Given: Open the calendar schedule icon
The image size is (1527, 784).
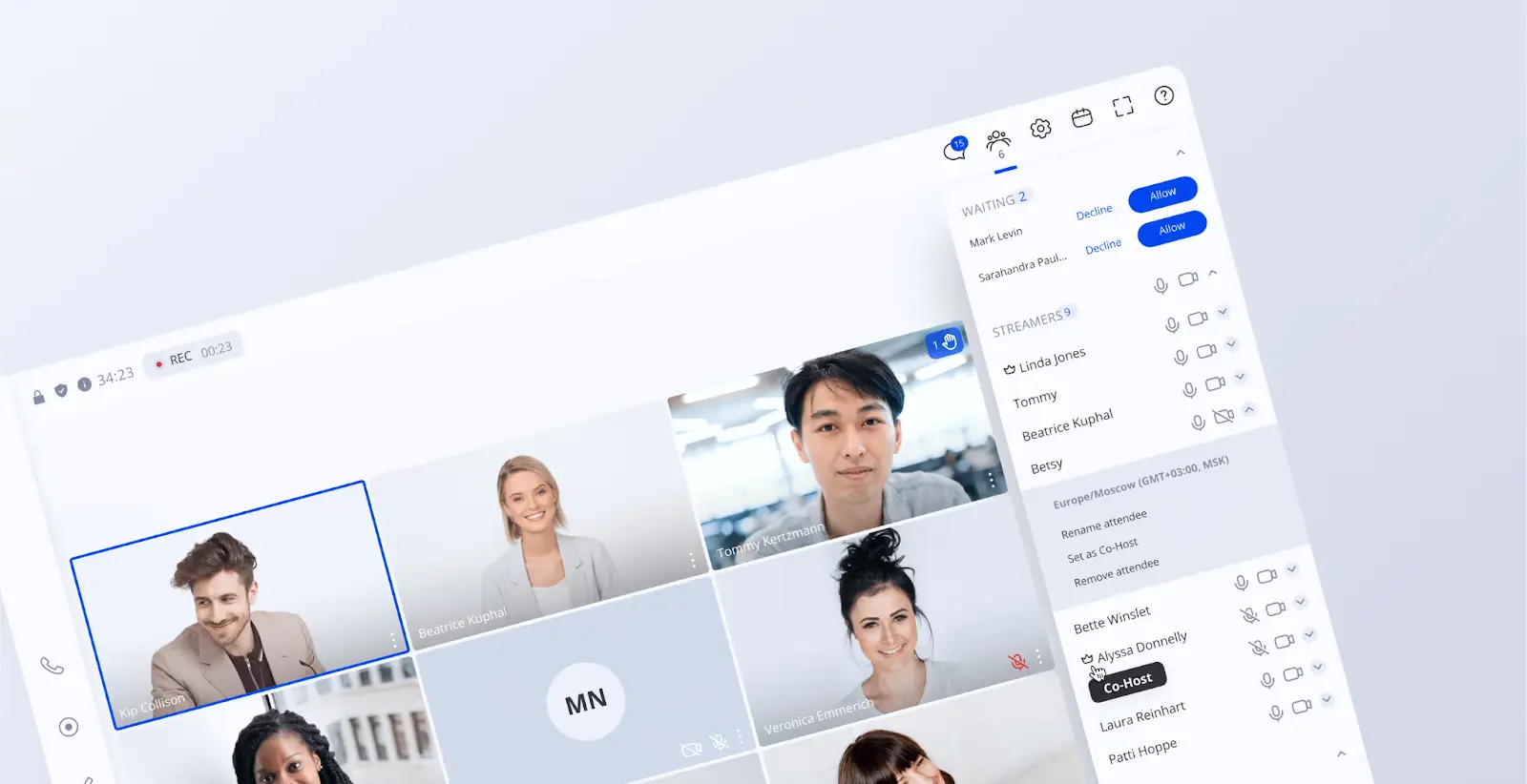Looking at the screenshot, I should point(1081,117).
